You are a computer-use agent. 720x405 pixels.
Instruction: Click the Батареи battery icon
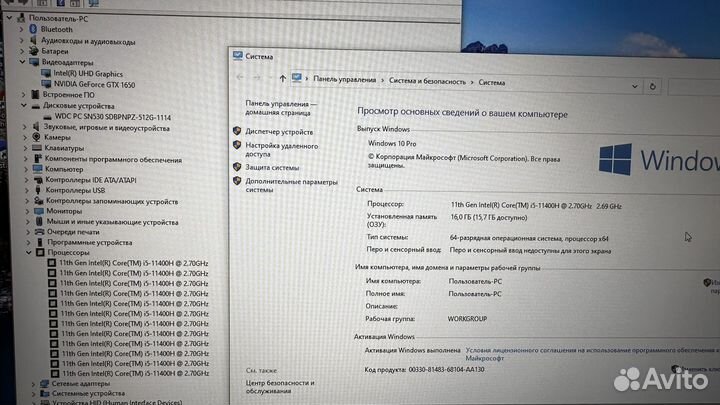pos(34,51)
